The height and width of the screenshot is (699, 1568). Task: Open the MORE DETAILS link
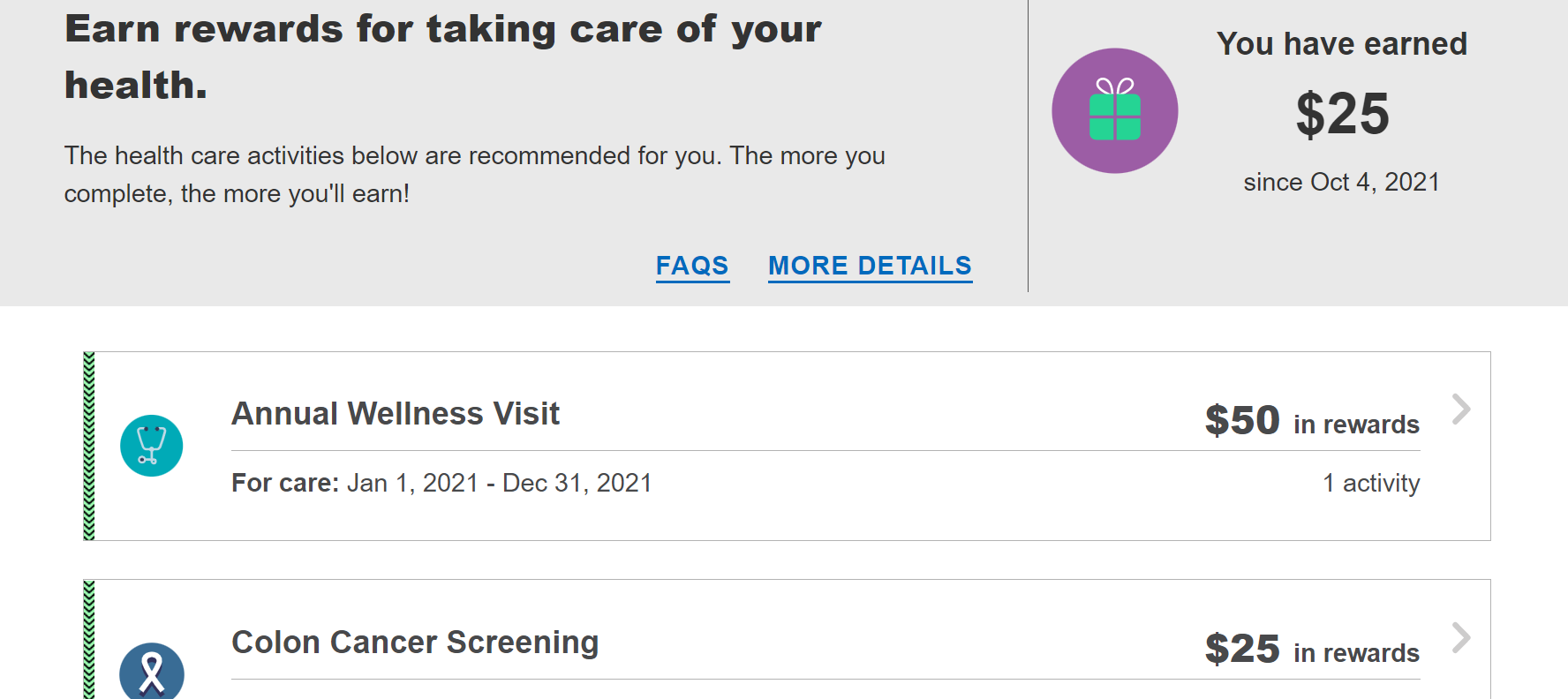pos(870,266)
